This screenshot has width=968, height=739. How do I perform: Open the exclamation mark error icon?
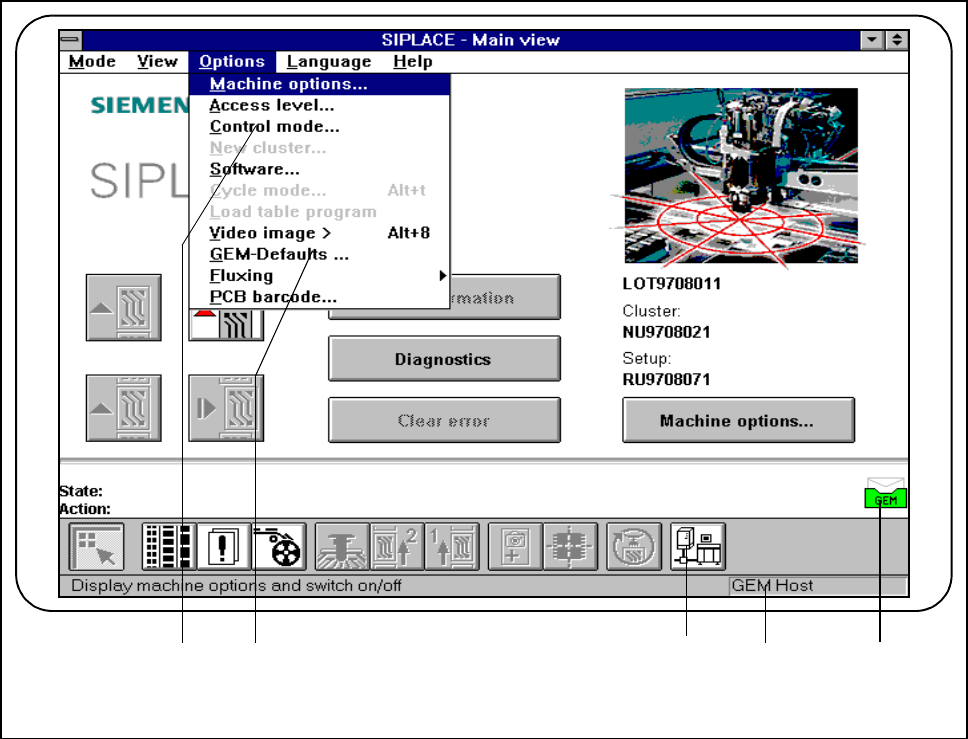point(221,547)
